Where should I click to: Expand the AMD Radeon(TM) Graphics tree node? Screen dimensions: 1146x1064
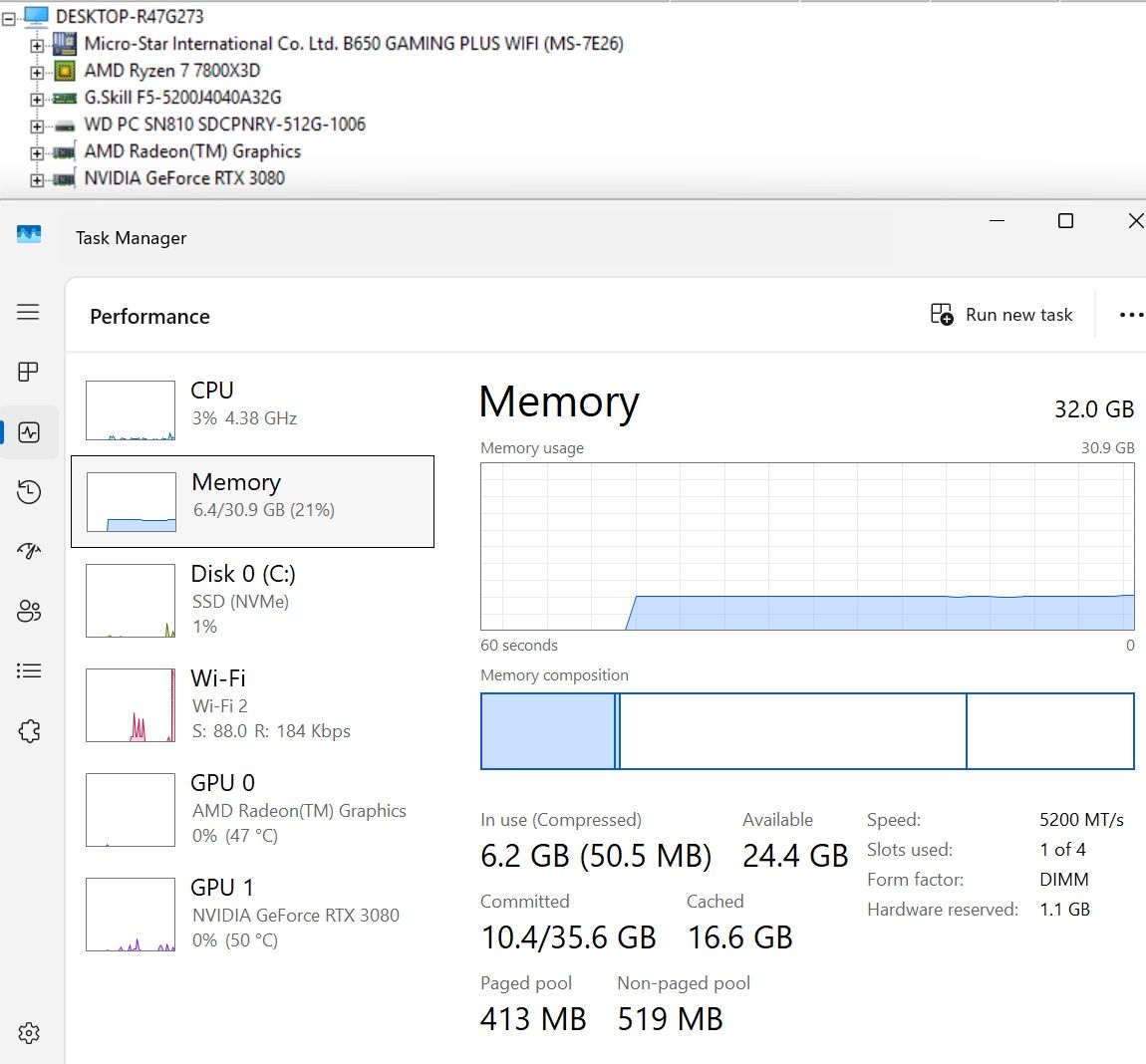click(x=37, y=153)
